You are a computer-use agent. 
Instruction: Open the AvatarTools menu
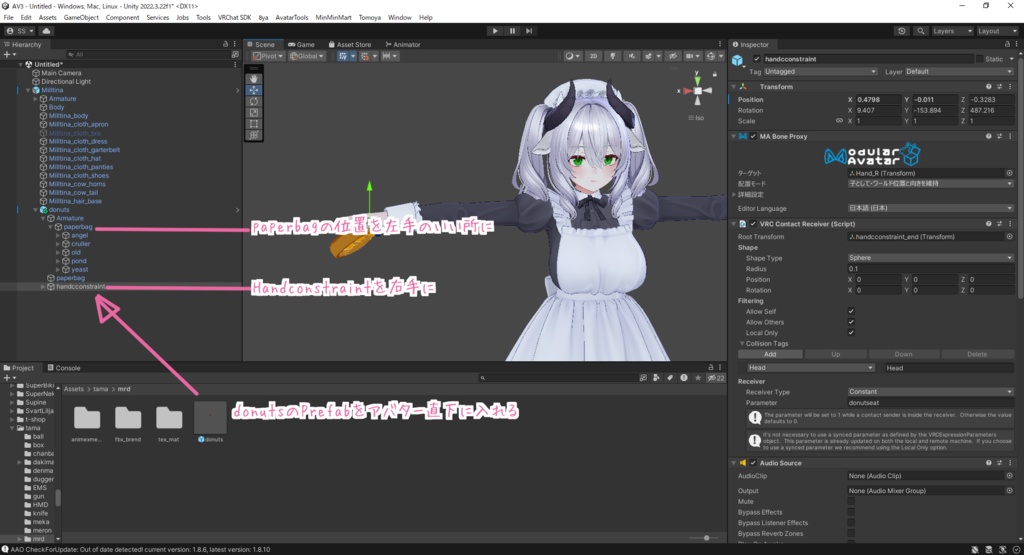(x=291, y=18)
